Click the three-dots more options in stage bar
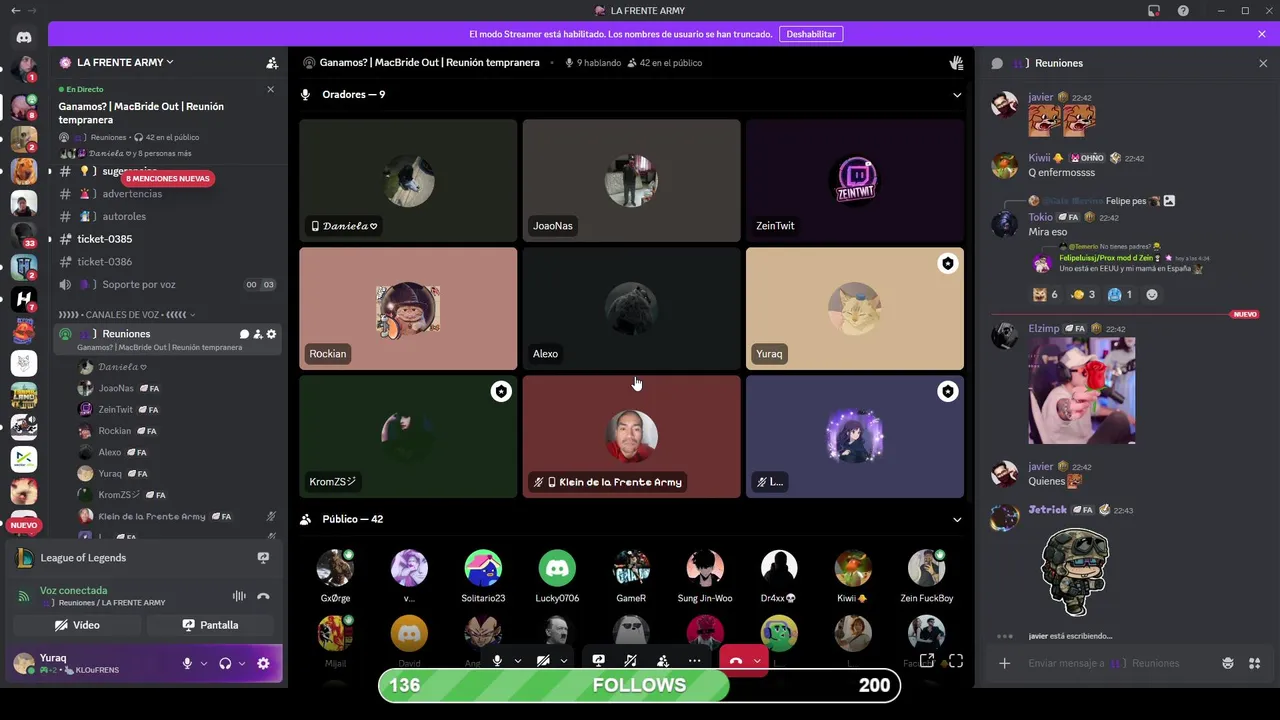This screenshot has width=1280, height=720. pos(694,661)
